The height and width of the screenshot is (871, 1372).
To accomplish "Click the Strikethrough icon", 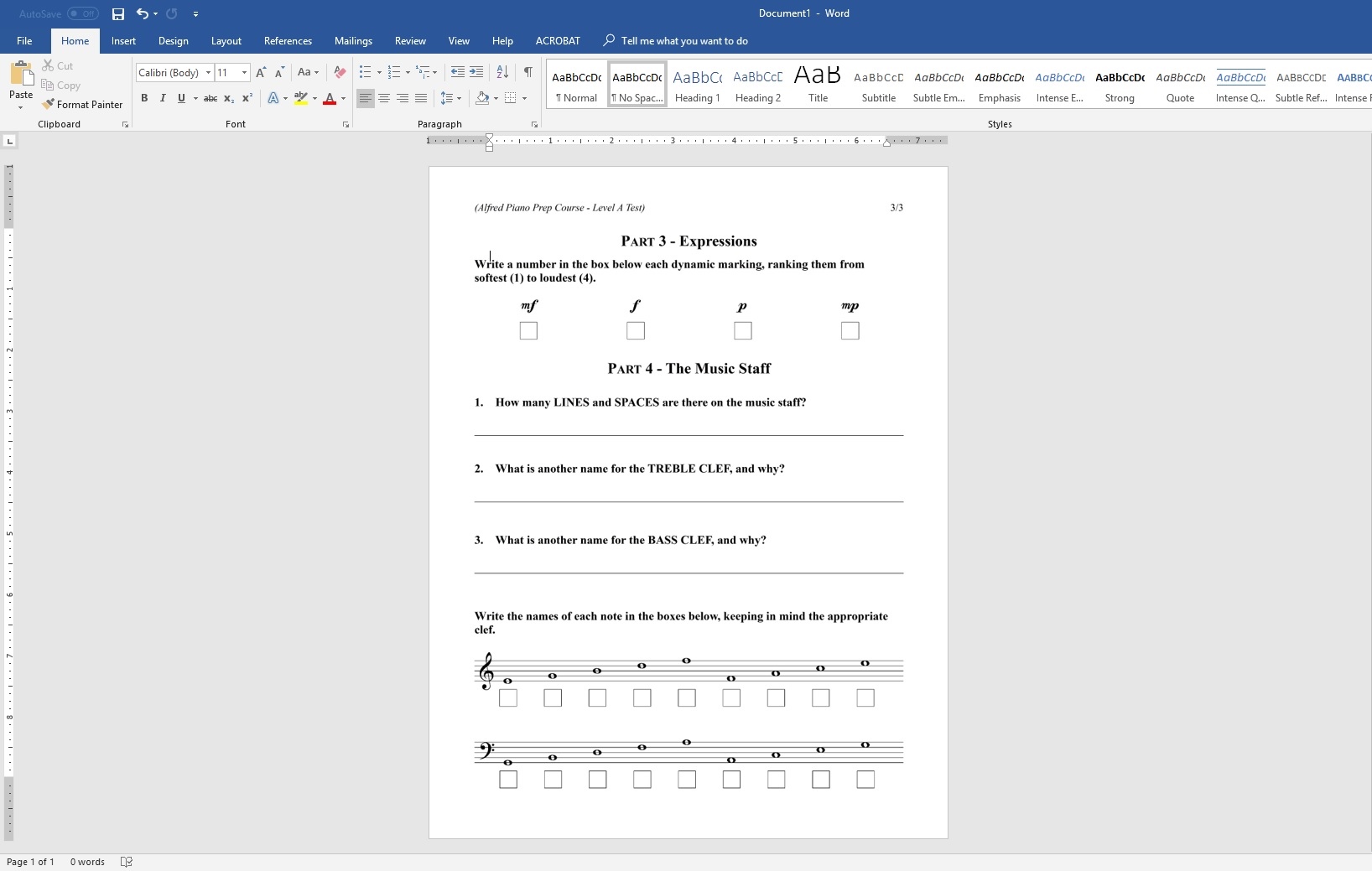I will coord(210,98).
